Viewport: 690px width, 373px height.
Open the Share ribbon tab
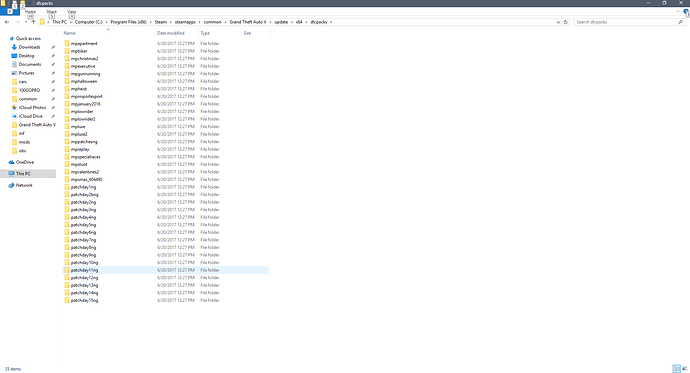click(51, 12)
